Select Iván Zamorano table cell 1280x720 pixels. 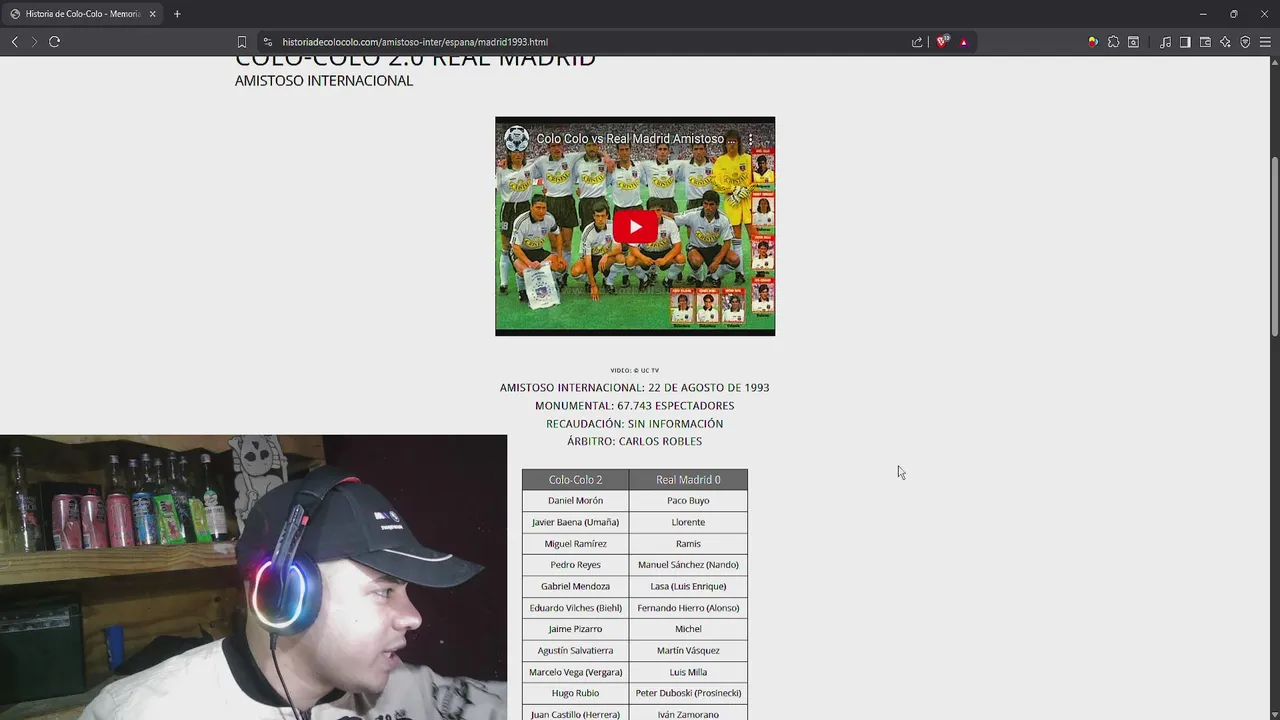click(688, 714)
